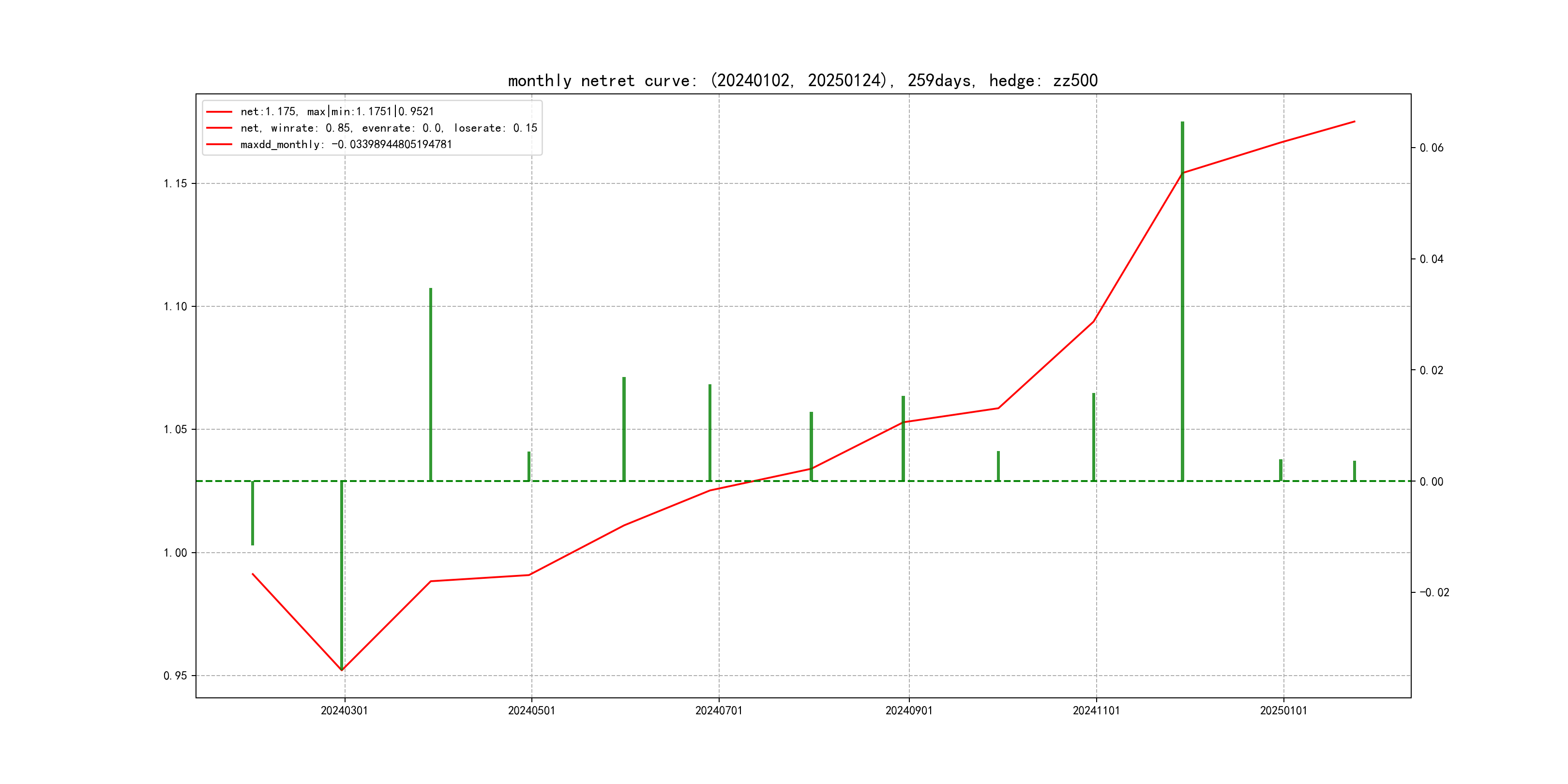This screenshot has width=1568, height=784.
Task: Click the 20241101 x-axis date label
Action: tap(1096, 710)
